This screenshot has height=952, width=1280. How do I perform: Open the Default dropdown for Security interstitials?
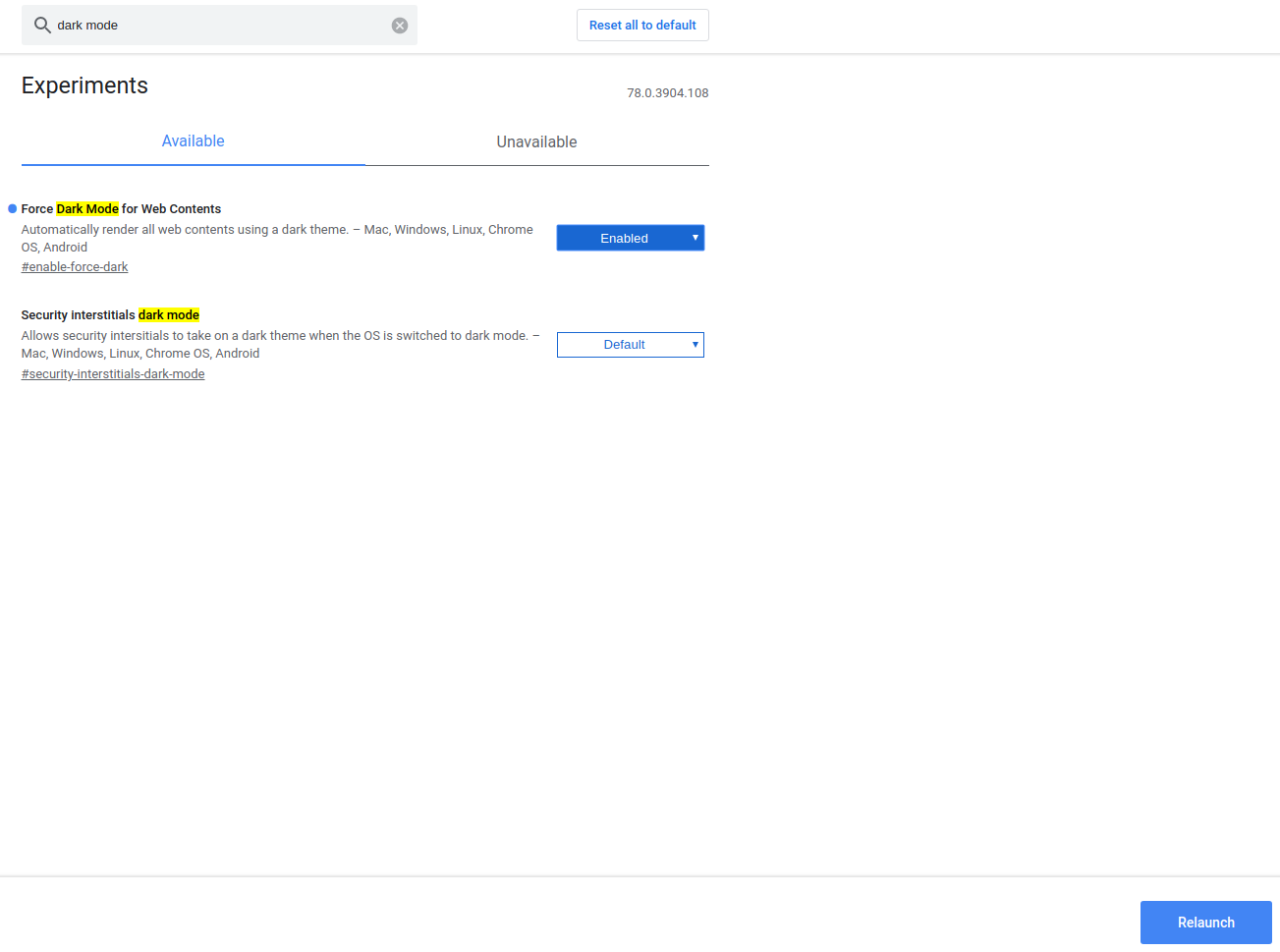[x=625, y=345]
